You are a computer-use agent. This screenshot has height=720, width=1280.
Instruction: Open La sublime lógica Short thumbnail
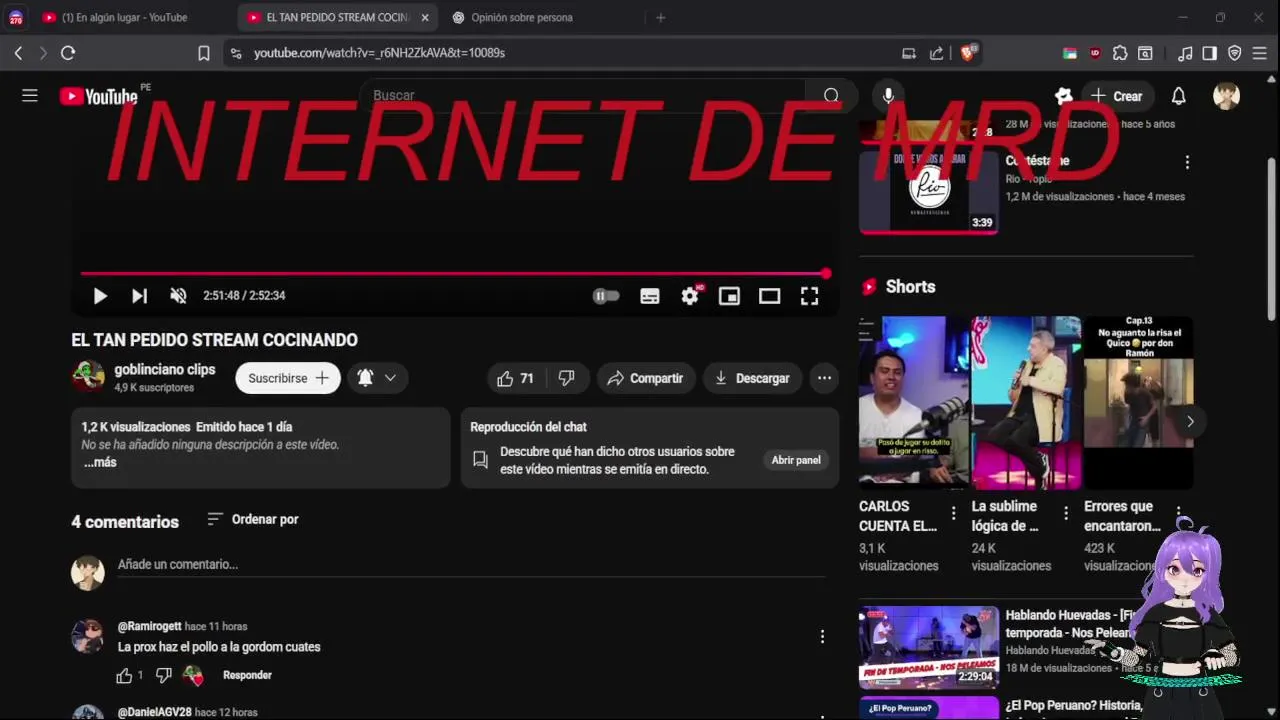[x=1026, y=403]
